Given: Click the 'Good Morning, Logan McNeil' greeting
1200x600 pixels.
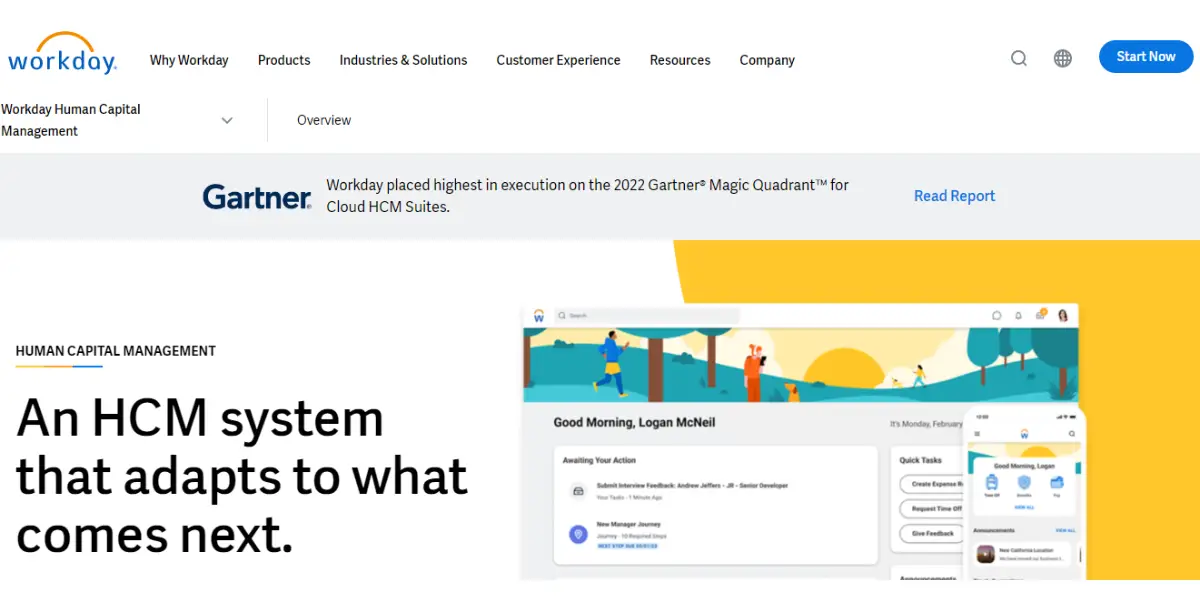Looking at the screenshot, I should (634, 423).
